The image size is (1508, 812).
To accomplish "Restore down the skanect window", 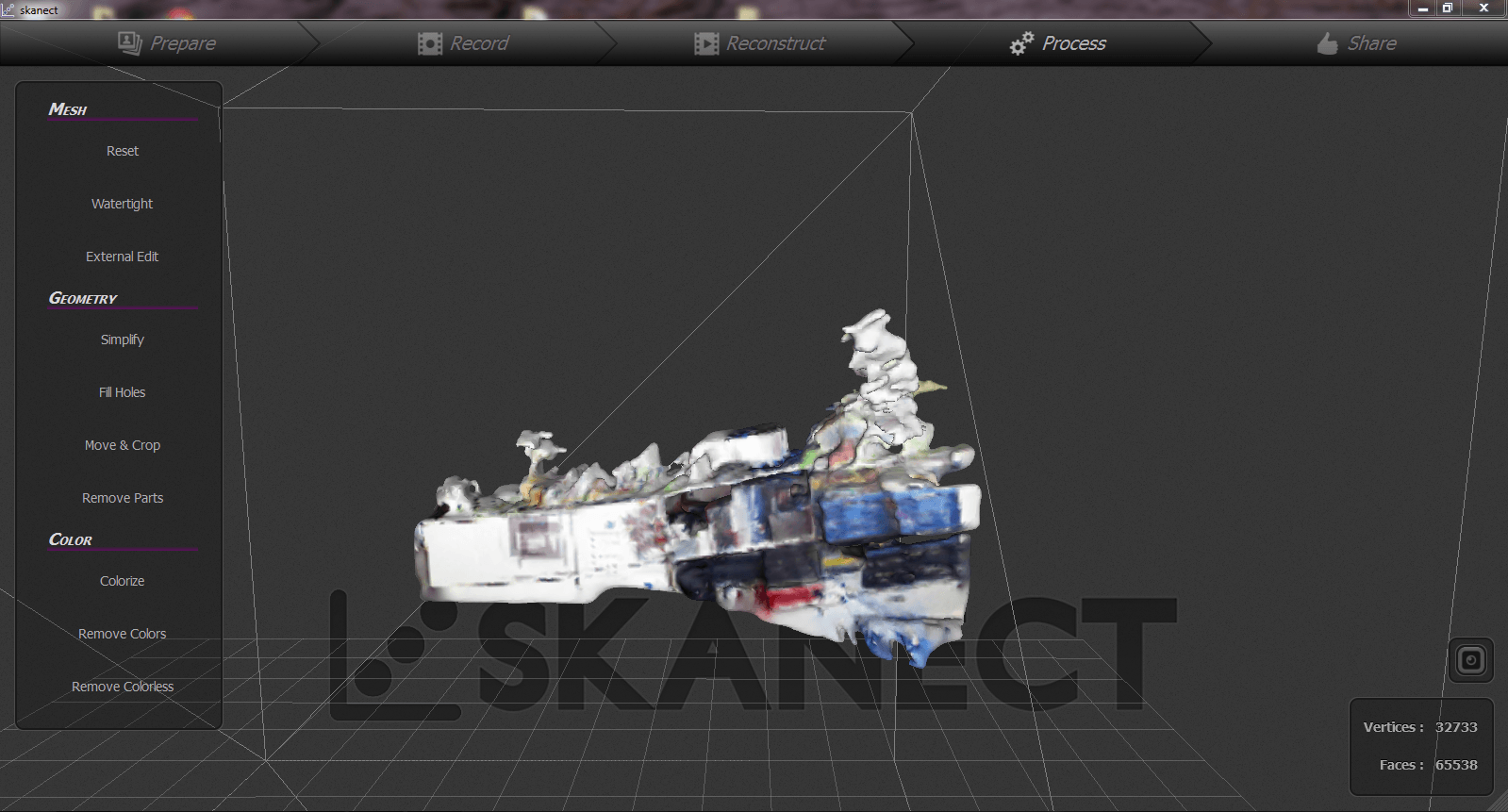I will pos(1448,8).
